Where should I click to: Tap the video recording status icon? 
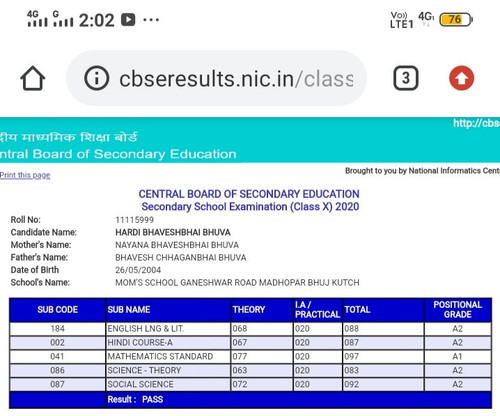[128, 20]
